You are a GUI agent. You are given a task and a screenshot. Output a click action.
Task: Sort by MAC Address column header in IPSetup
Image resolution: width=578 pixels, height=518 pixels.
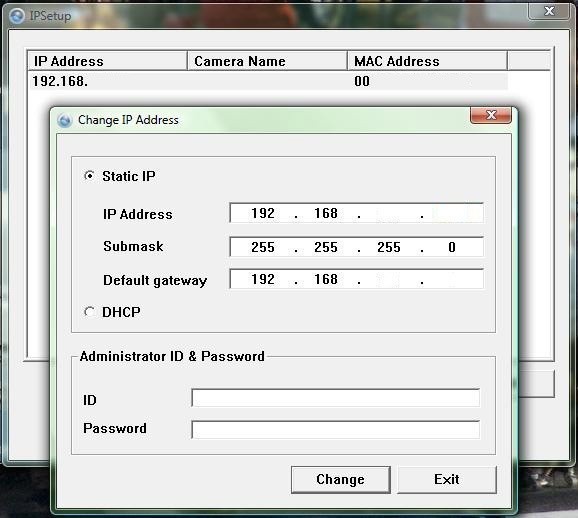click(427, 61)
